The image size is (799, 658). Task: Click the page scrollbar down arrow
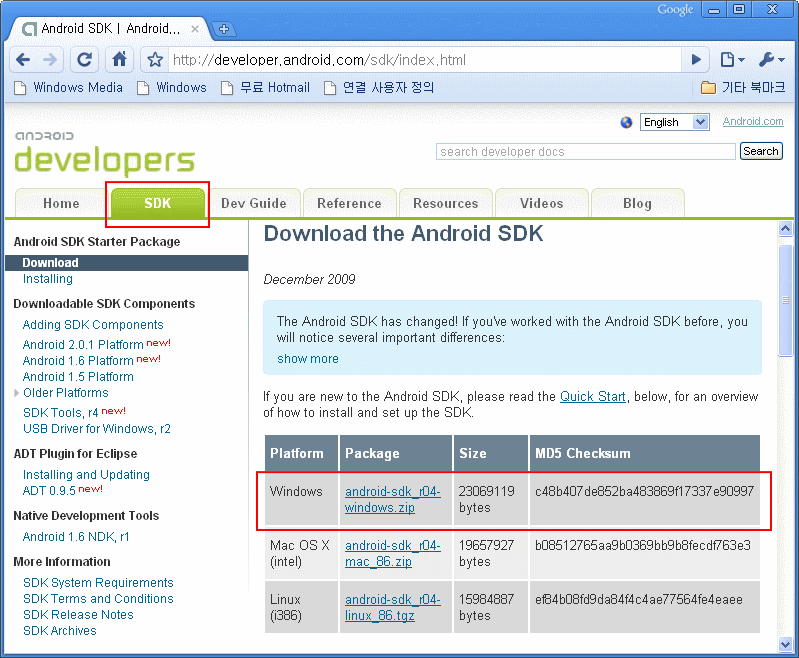click(x=785, y=645)
